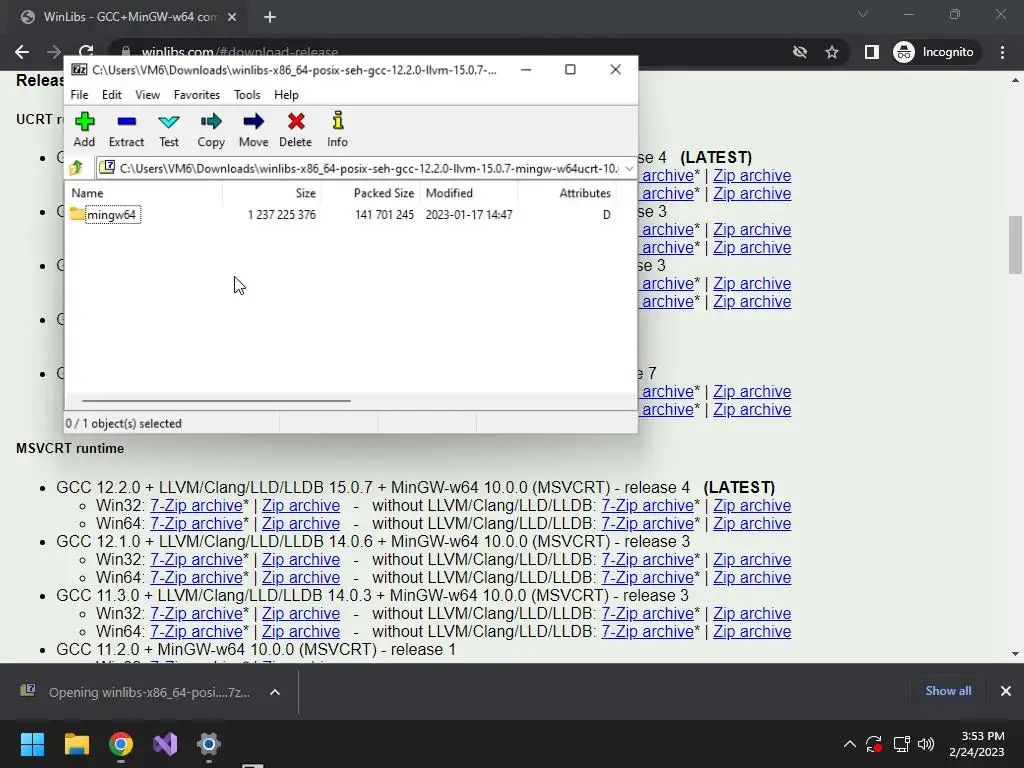
Task: Open Settings gear on taskbar
Action: (x=209, y=744)
